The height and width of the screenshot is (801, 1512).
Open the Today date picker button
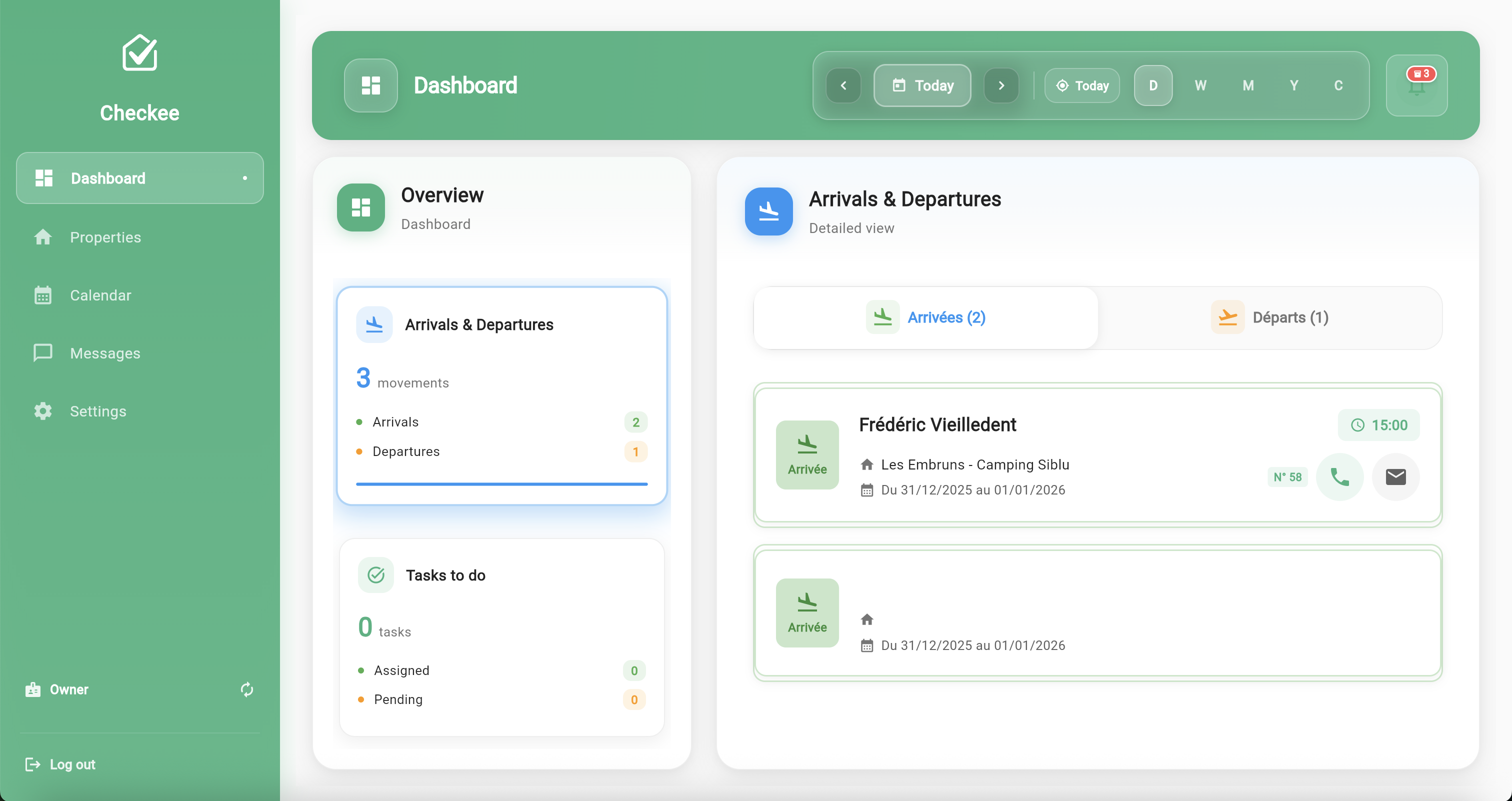(x=922, y=85)
